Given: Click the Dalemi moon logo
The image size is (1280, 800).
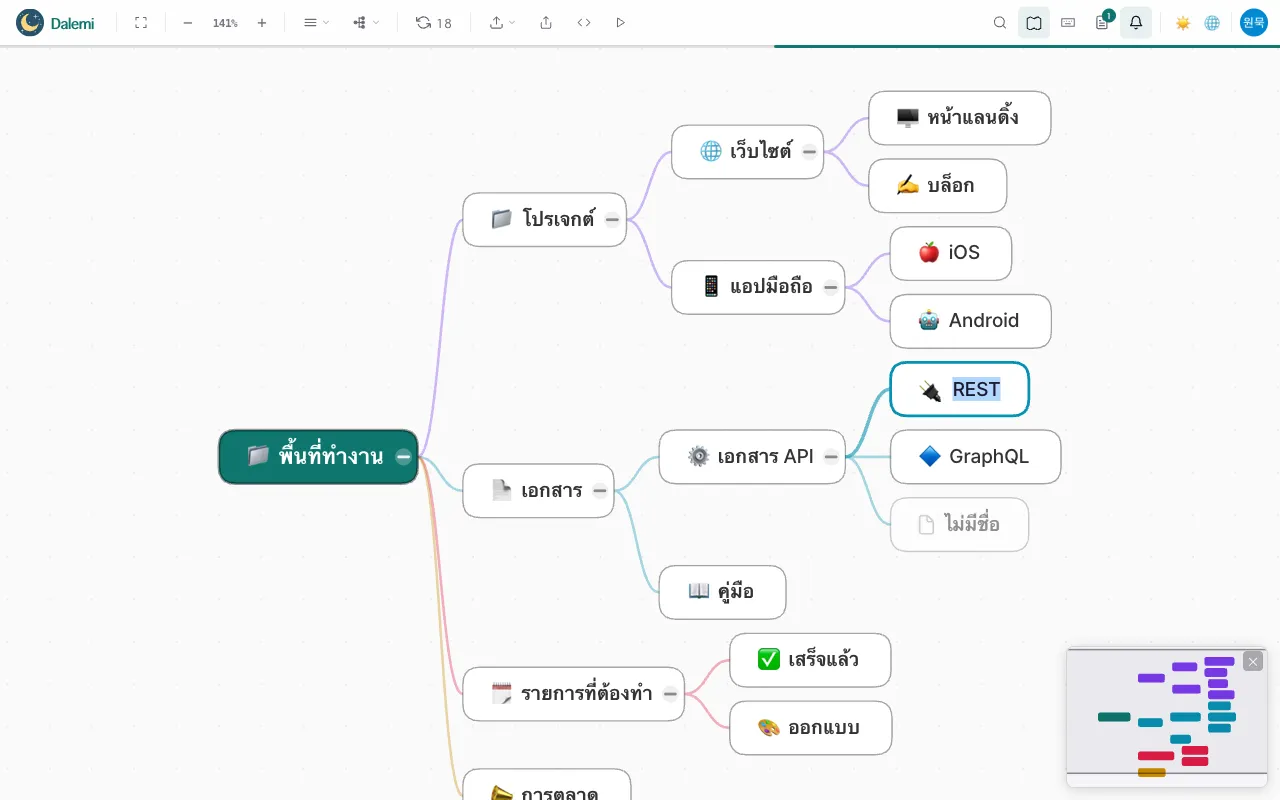Looking at the screenshot, I should point(30,22).
